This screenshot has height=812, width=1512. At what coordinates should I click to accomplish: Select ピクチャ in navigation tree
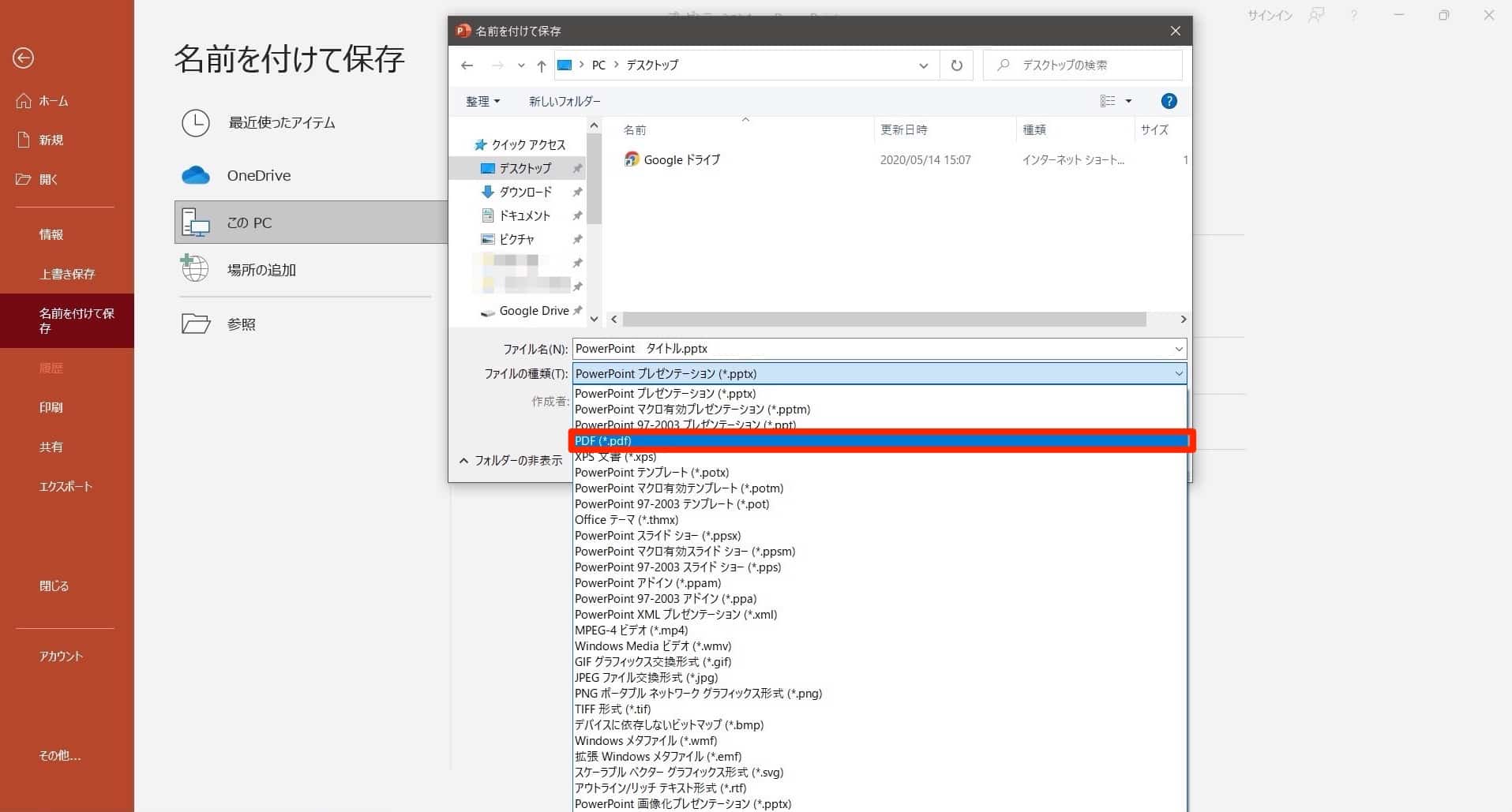509,239
